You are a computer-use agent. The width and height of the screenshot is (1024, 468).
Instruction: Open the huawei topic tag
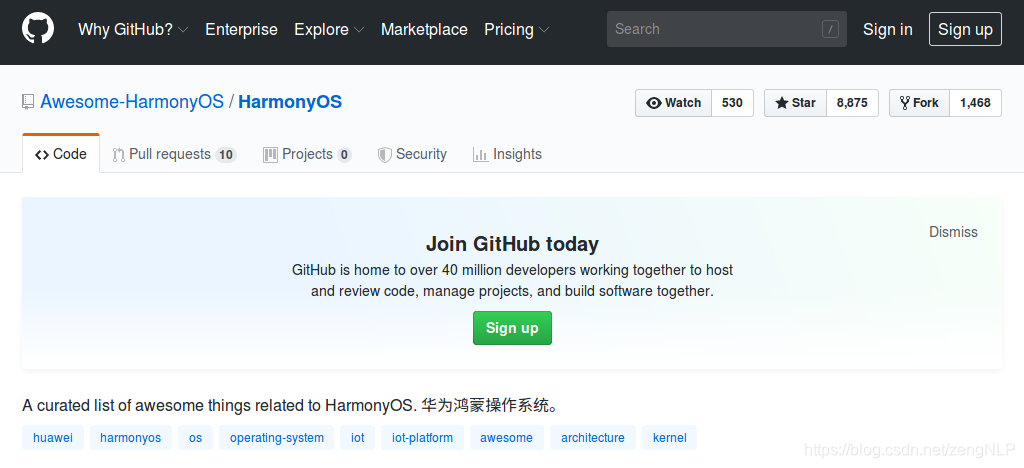[53, 438]
